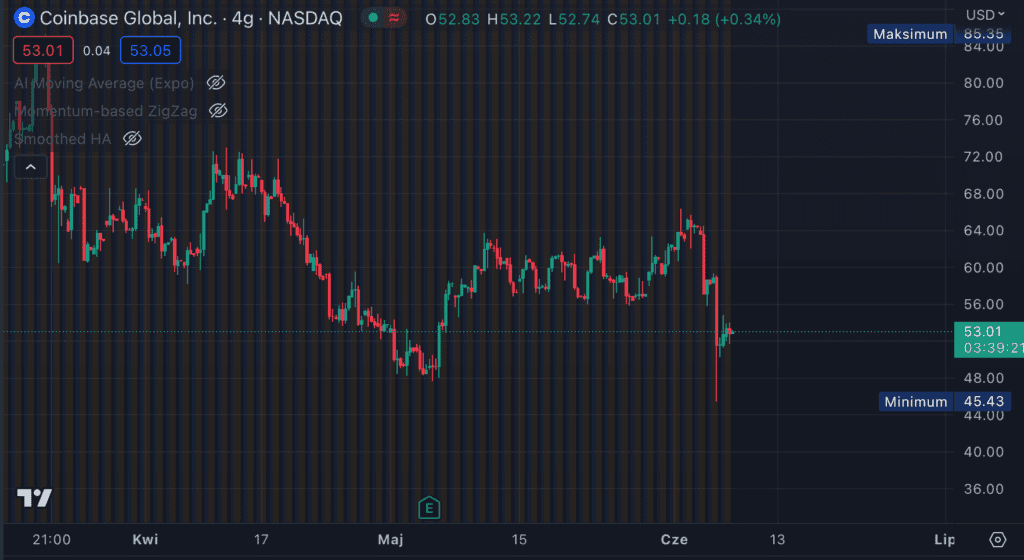Collapse the indicator legend with arrow
The height and width of the screenshot is (560, 1024).
(x=30, y=167)
